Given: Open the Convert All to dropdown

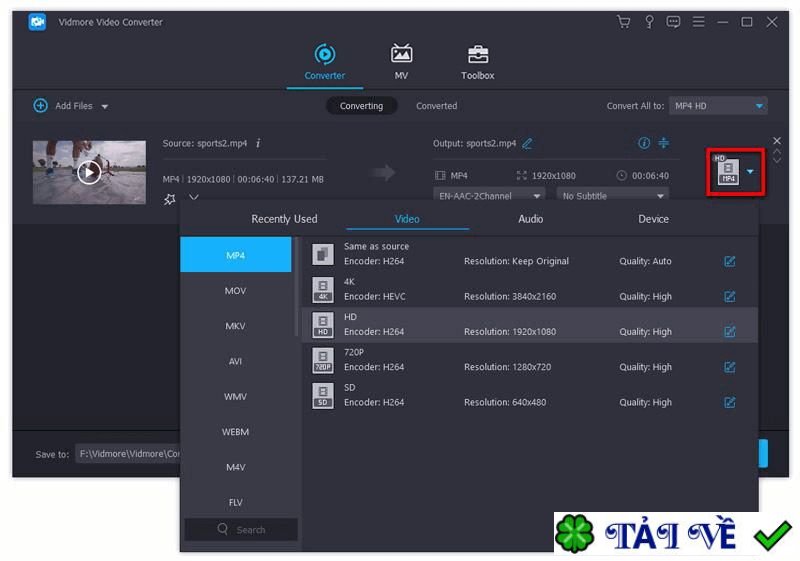Looking at the screenshot, I should pos(718,106).
